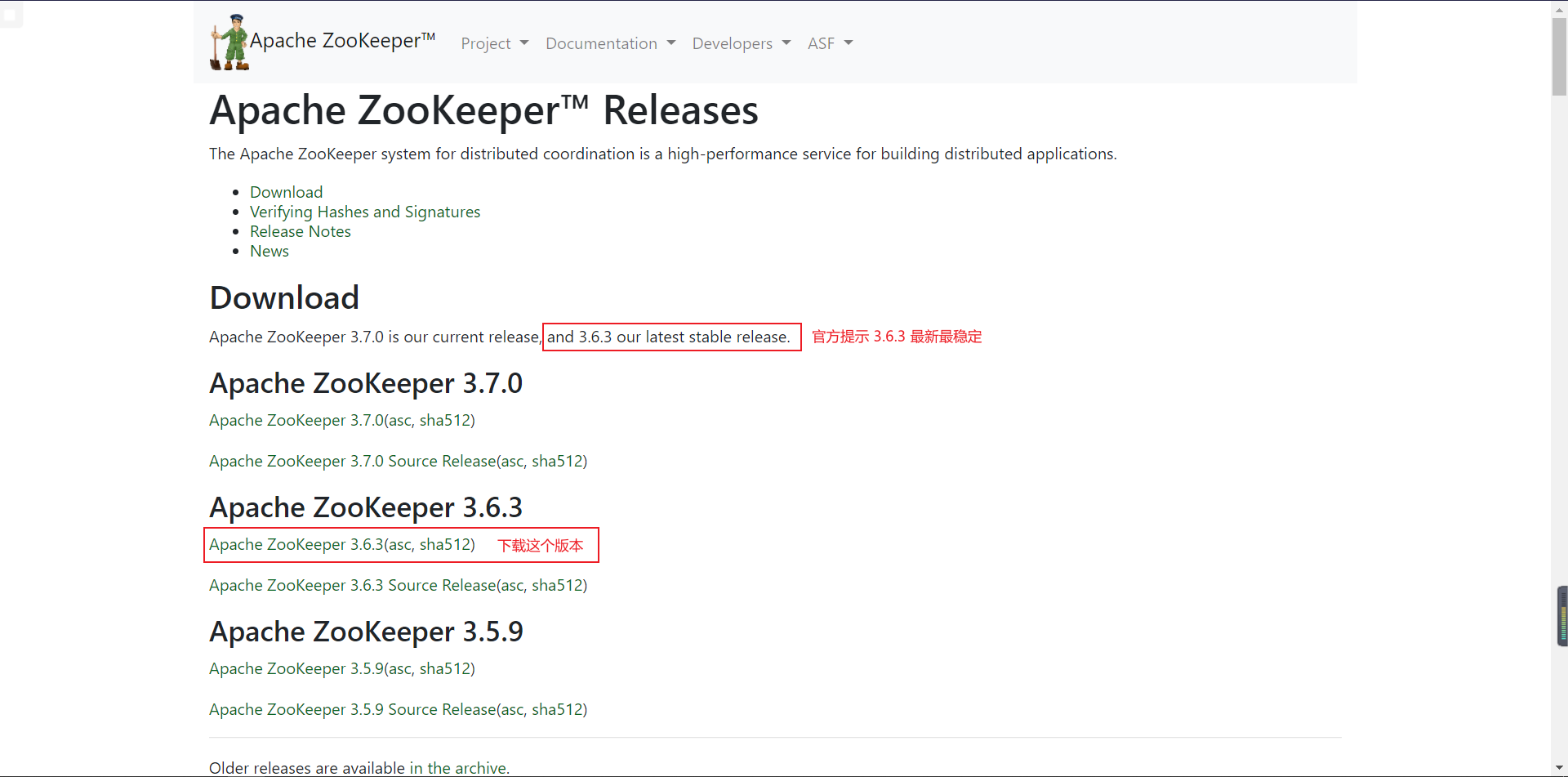
Task: Download Apache ZooKeeper 3.7.0 binary link
Action: [x=296, y=420]
